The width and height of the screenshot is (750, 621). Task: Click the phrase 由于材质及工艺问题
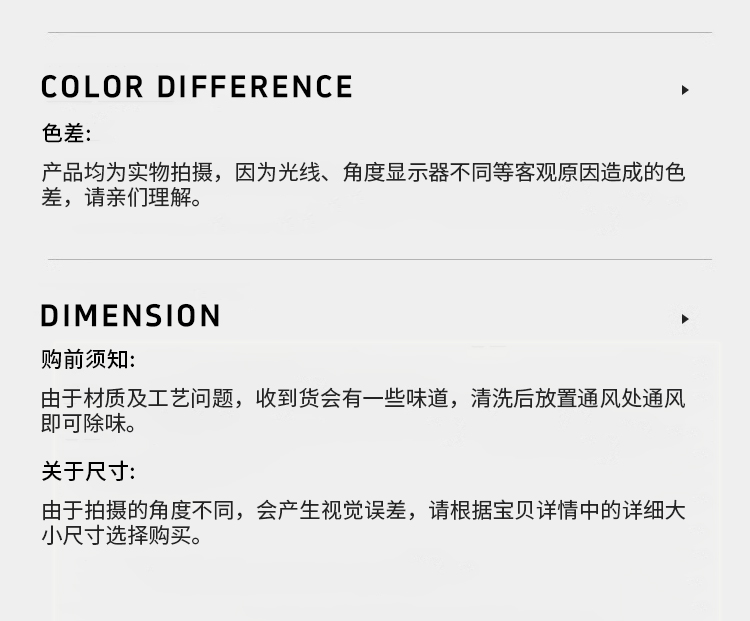pos(137,399)
